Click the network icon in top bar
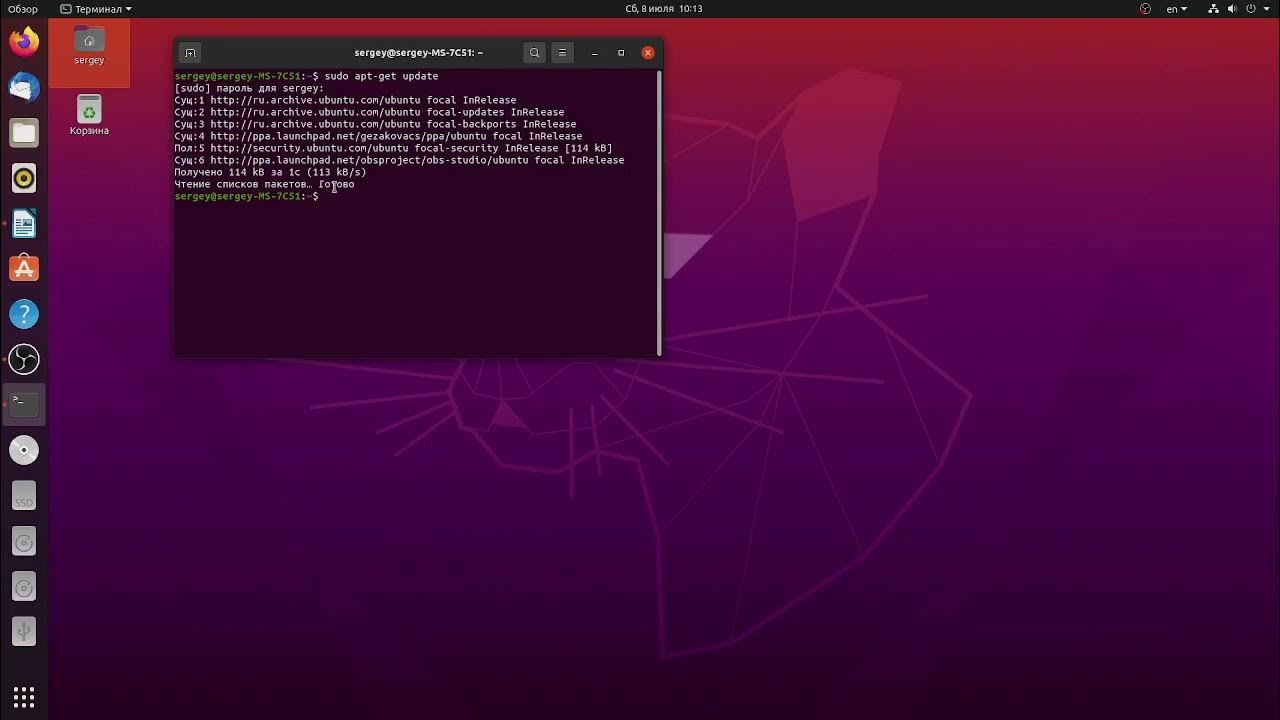Viewport: 1280px width, 720px height. (1213, 9)
